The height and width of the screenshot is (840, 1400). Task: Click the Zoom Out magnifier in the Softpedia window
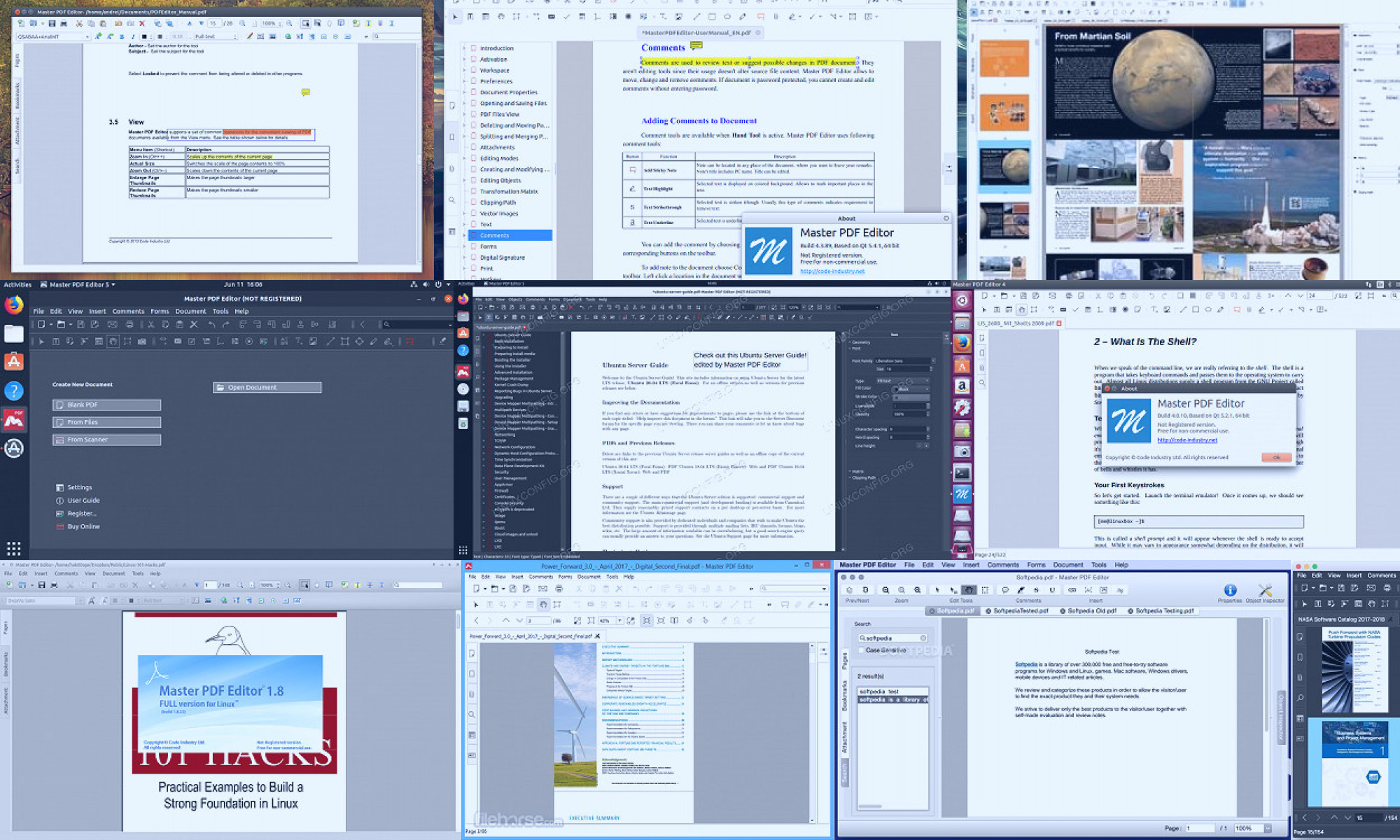(885, 590)
